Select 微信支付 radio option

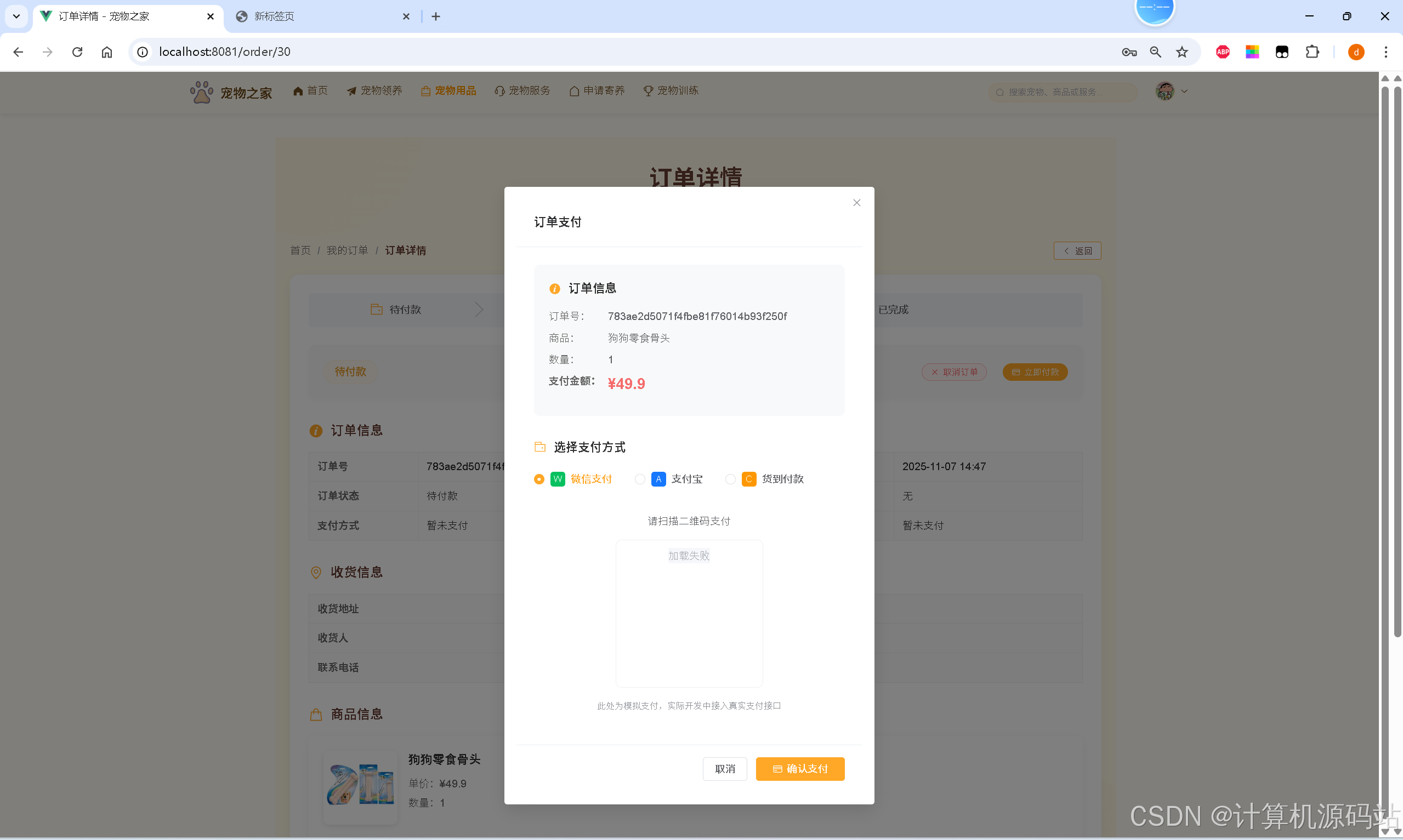pyautogui.click(x=573, y=479)
